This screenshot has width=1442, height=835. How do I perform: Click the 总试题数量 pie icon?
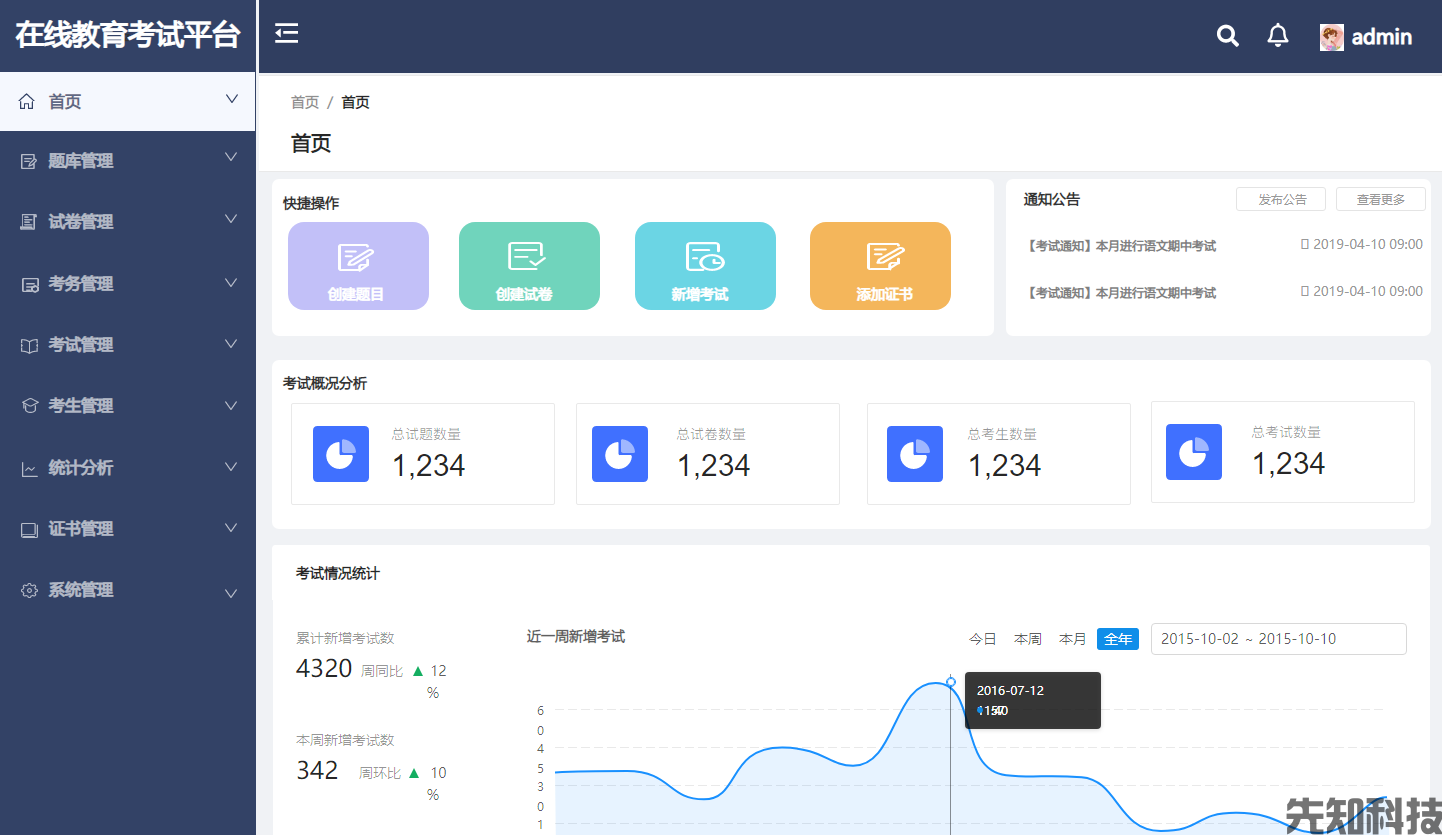pos(341,454)
